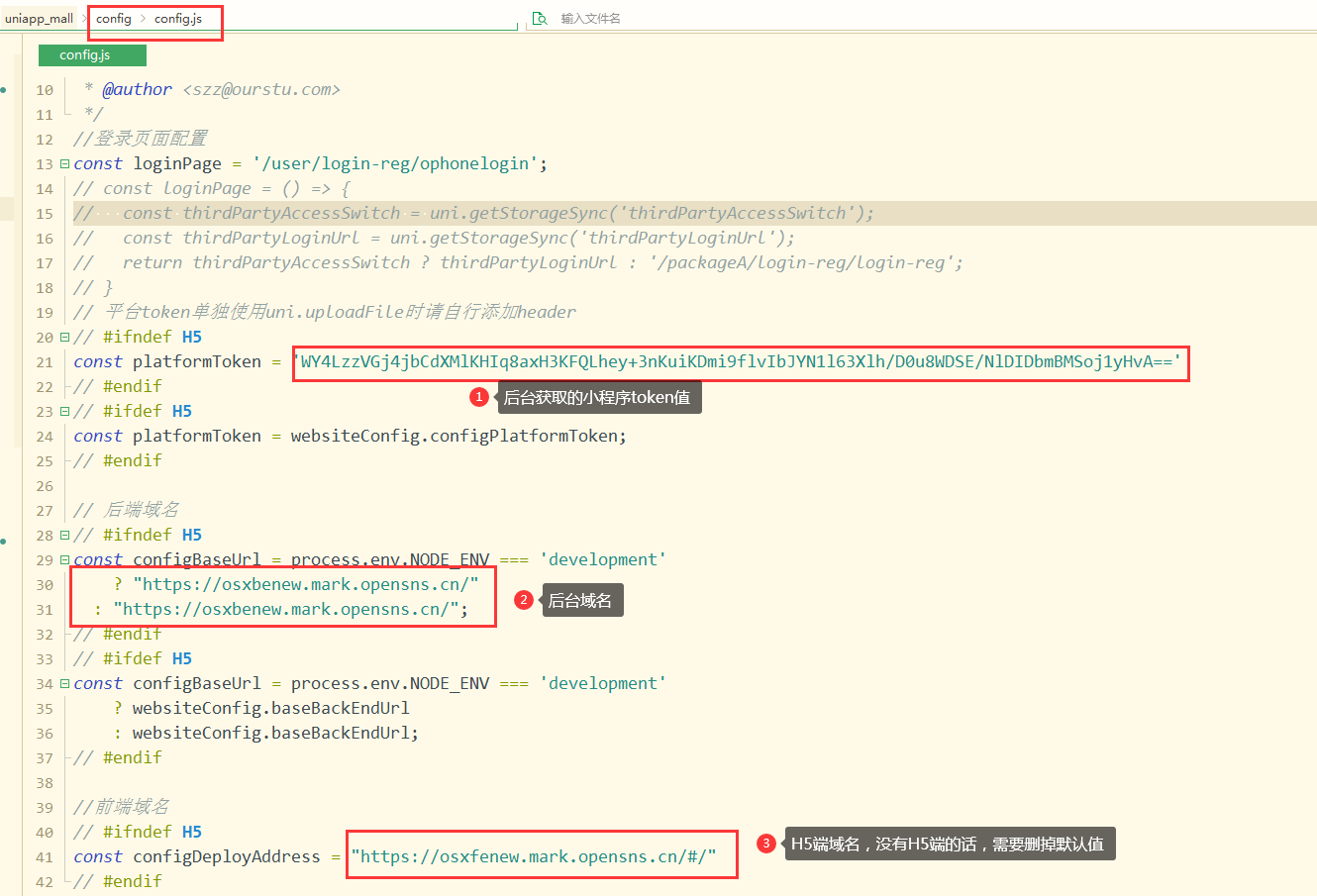
Task: Click the osxbenew URL string on line 30
Action: tap(306, 584)
